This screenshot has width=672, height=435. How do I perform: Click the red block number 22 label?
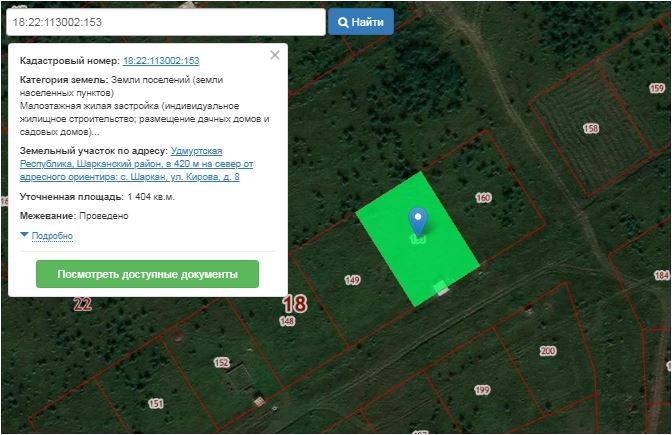tap(82, 305)
